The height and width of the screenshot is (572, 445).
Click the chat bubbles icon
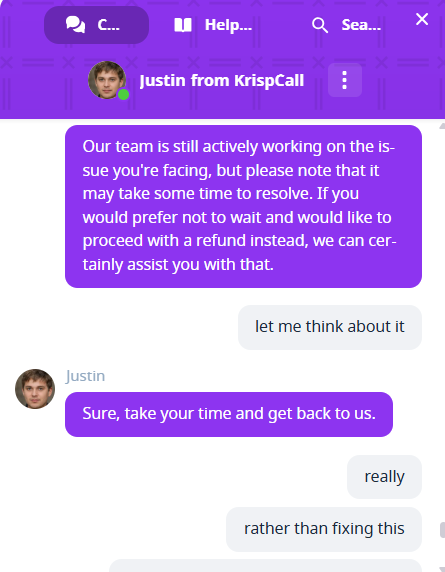coord(76,25)
